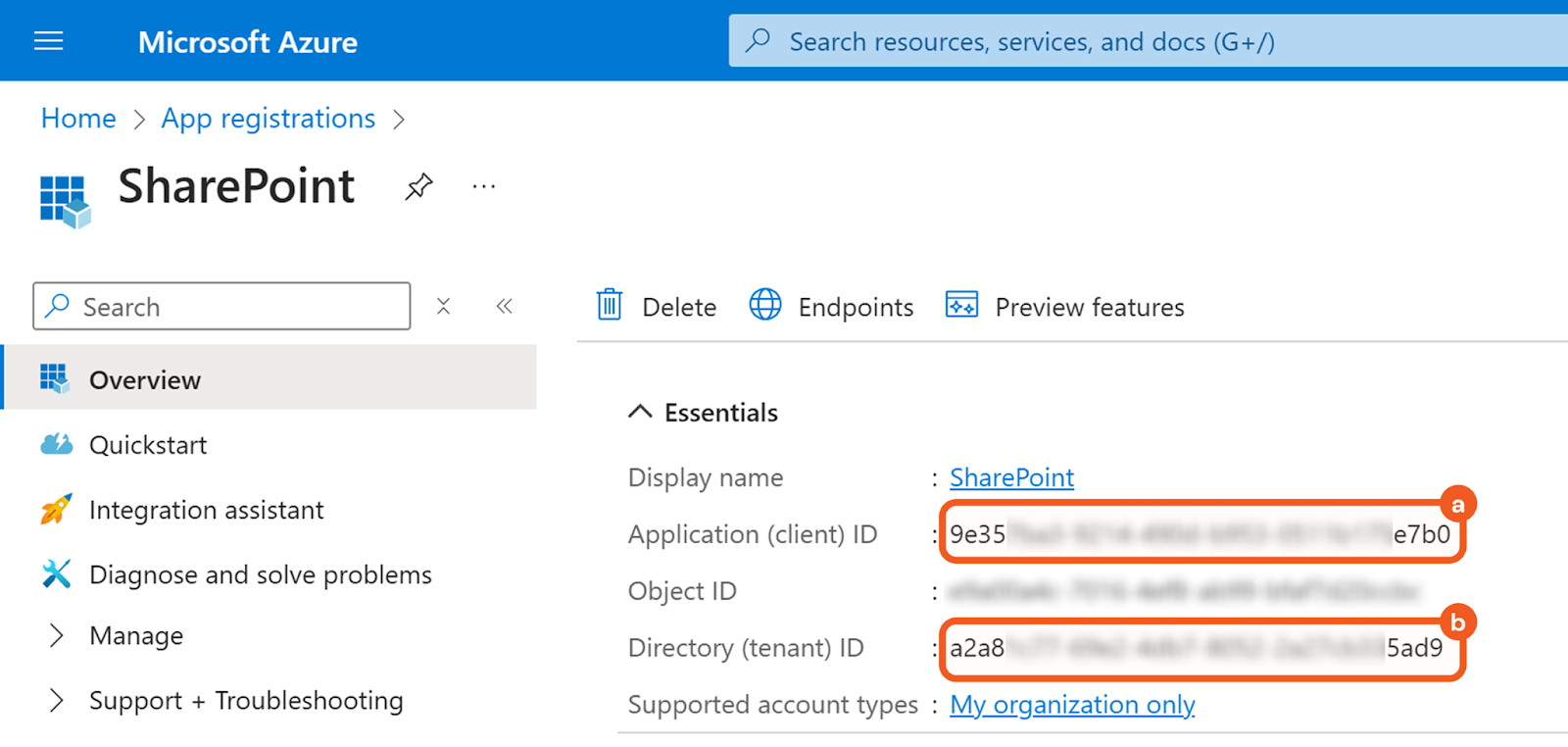This screenshot has width=1568, height=747.
Task: Go to Home breadcrumb
Action: (x=78, y=119)
